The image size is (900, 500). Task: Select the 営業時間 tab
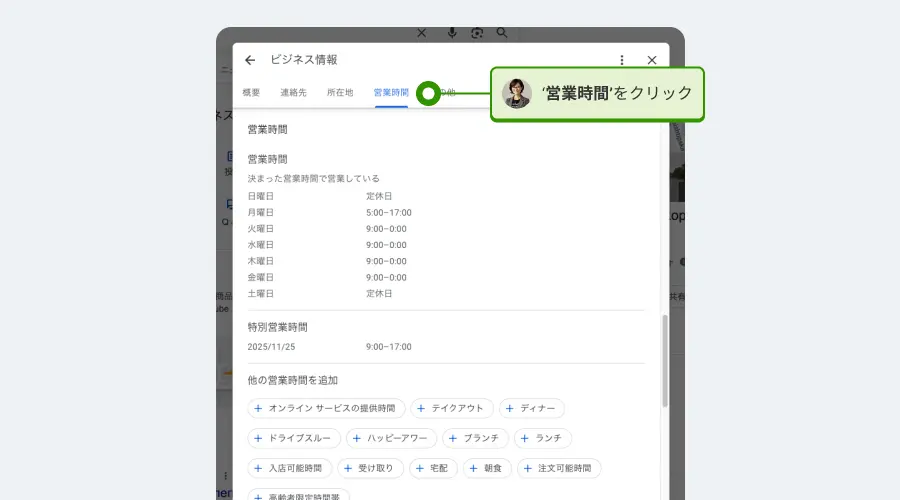click(390, 93)
